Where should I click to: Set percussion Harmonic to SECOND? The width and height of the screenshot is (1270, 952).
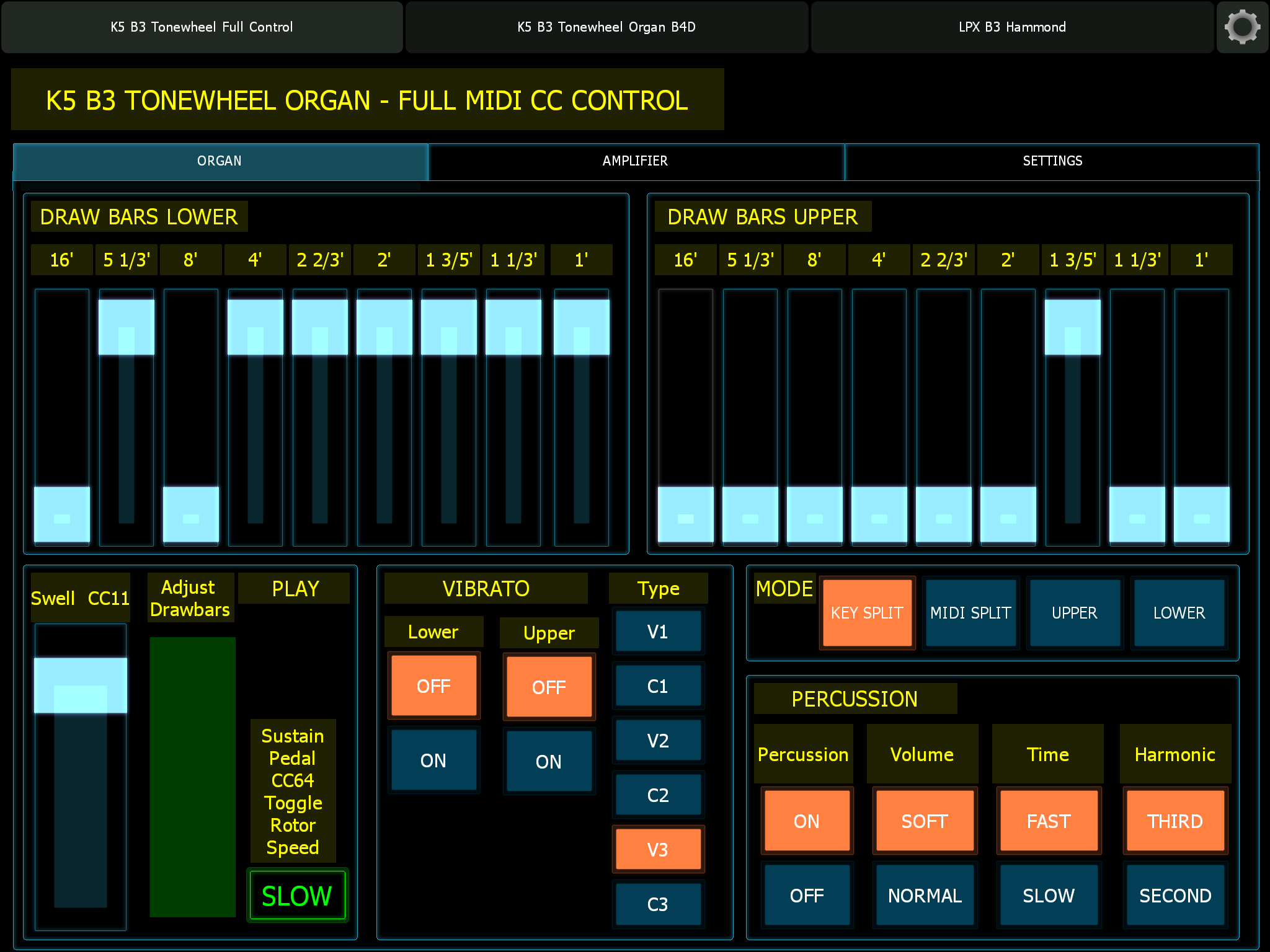coord(1176,896)
